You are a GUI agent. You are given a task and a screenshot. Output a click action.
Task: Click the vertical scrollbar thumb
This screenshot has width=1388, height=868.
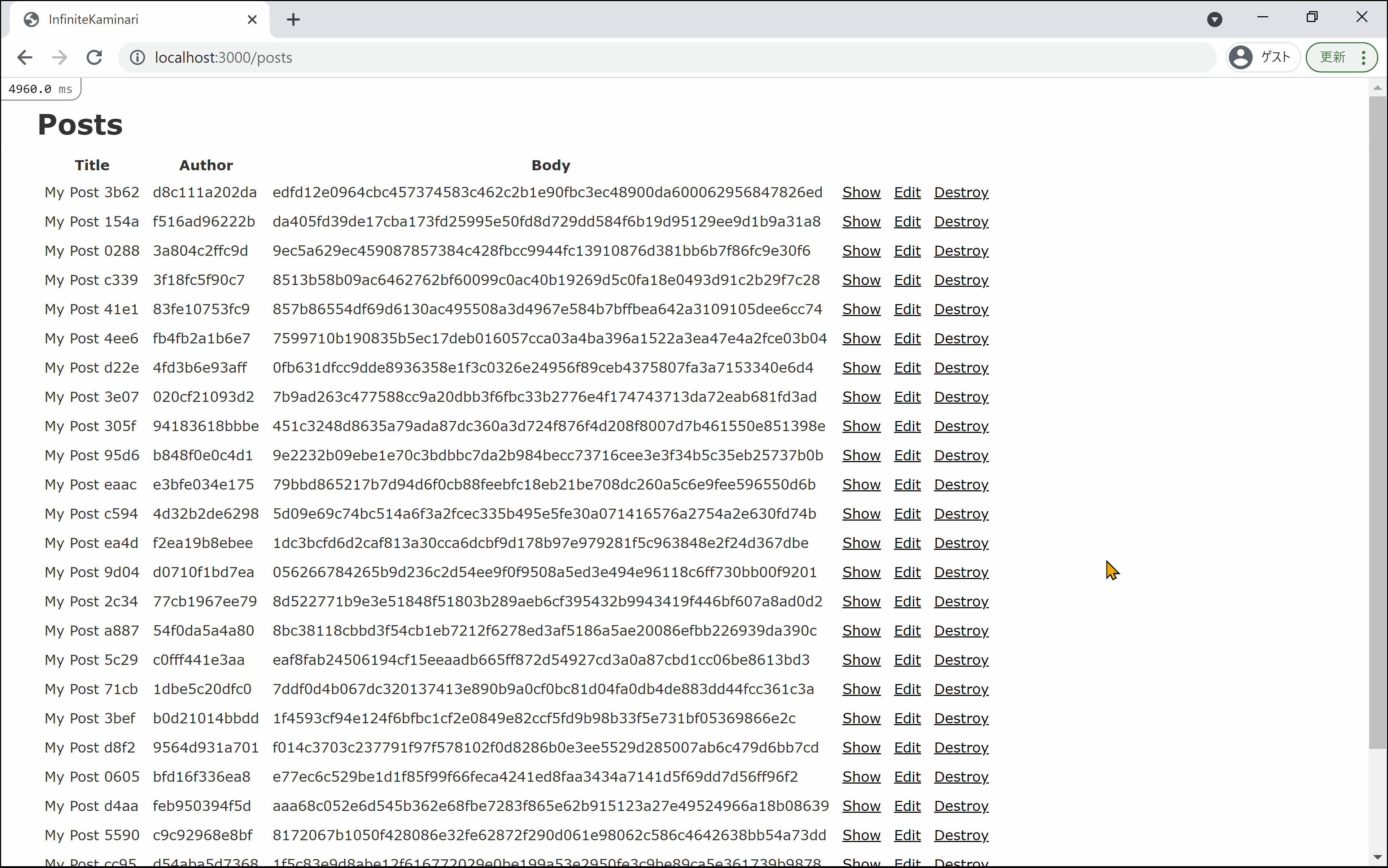click(1377, 422)
